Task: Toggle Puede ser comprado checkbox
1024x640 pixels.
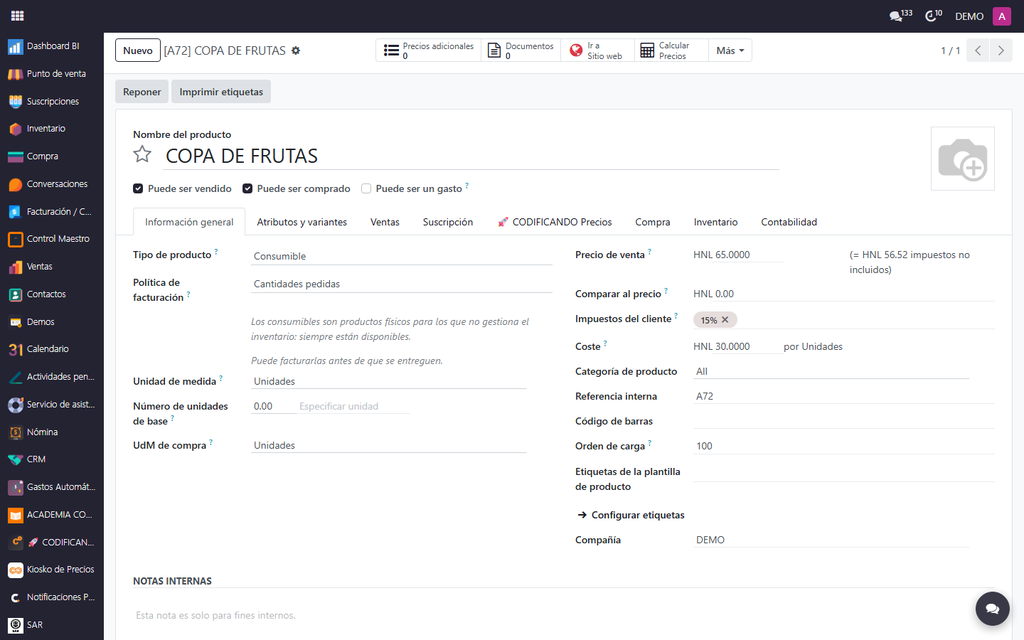Action: (248, 189)
